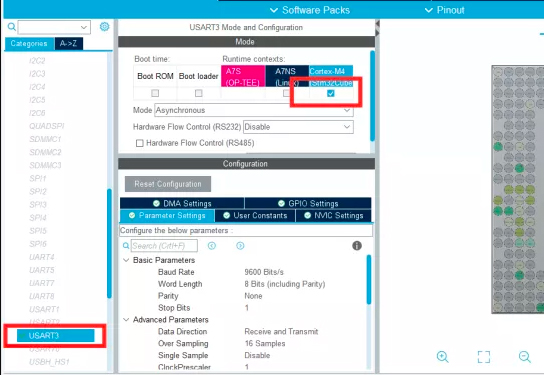This screenshot has height=375, width=544.
Task: Click Data Direction value Receive and Transmit
Action: (x=281, y=331)
